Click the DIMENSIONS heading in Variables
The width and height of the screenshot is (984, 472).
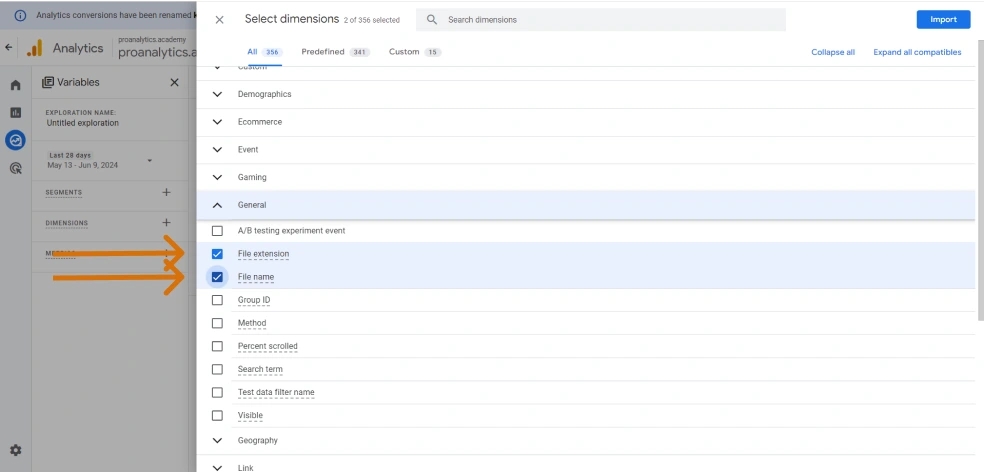pos(67,223)
